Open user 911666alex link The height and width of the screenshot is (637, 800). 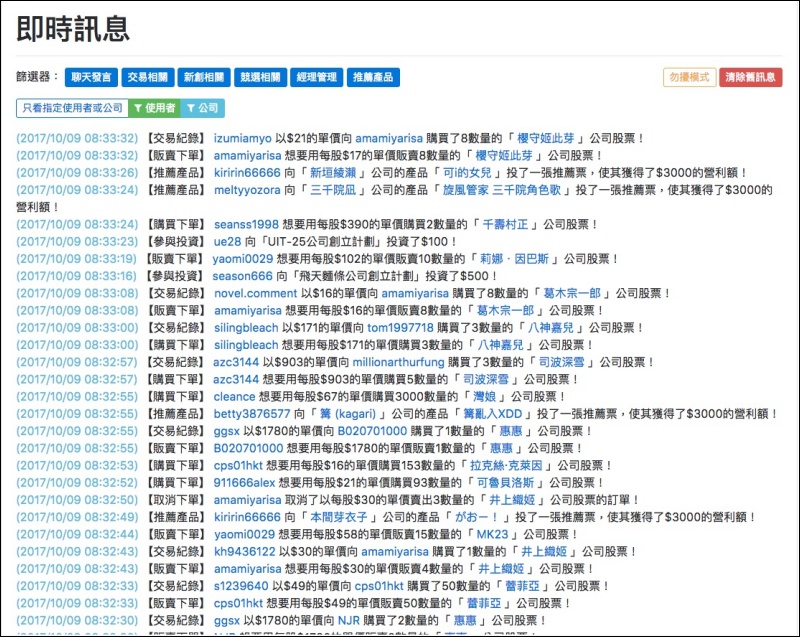pyautogui.click(x=244, y=483)
